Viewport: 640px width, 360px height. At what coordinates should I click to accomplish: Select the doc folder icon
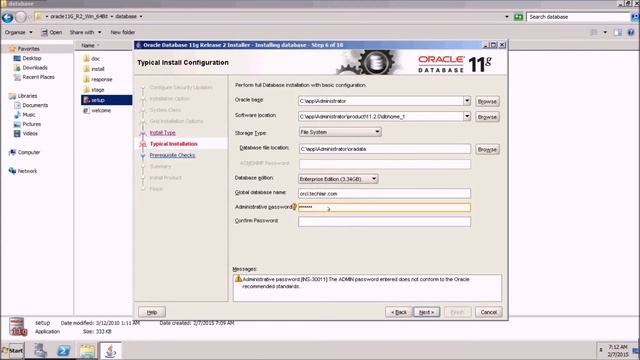[x=87, y=58]
